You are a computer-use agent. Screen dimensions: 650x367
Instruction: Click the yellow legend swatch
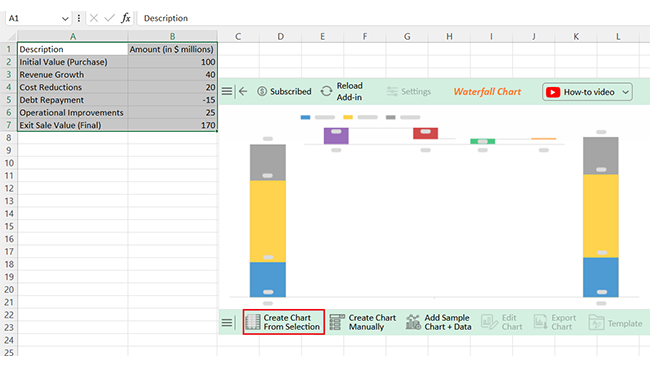tap(348, 117)
